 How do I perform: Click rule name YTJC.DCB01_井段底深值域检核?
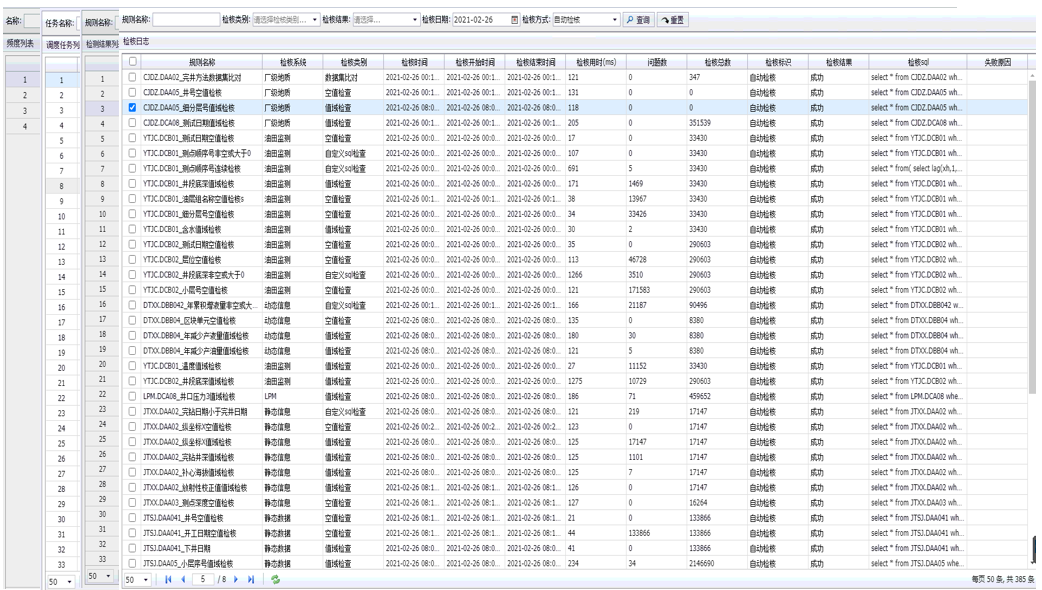coord(189,184)
